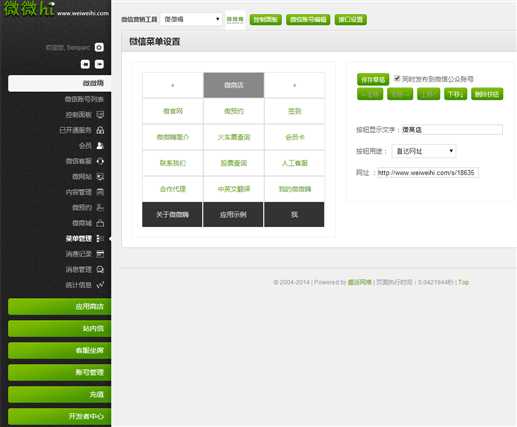Click the left square icon under the welcome text
Viewport: 517px width, 427px height.
(85, 64)
